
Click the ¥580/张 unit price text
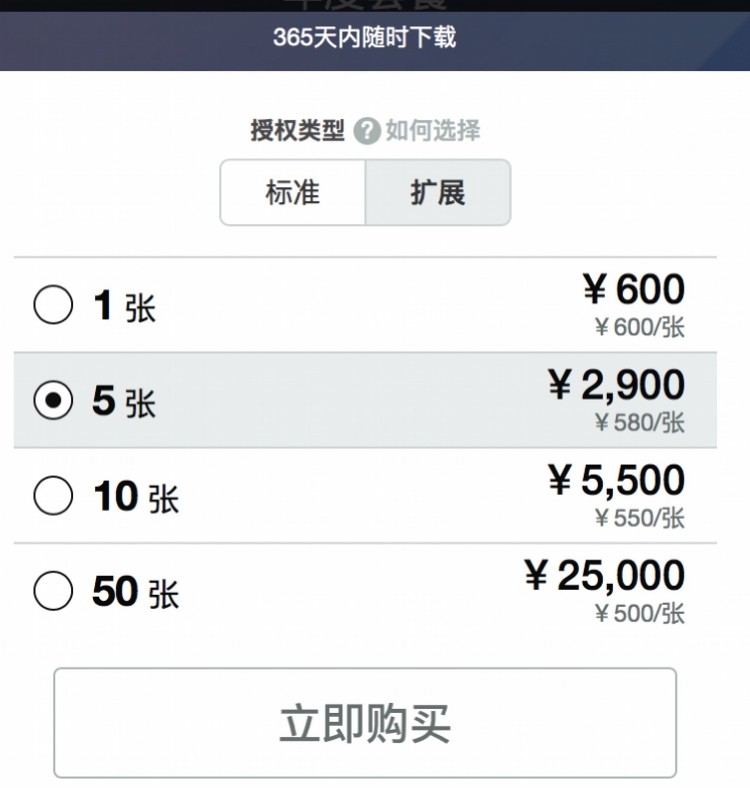point(639,423)
